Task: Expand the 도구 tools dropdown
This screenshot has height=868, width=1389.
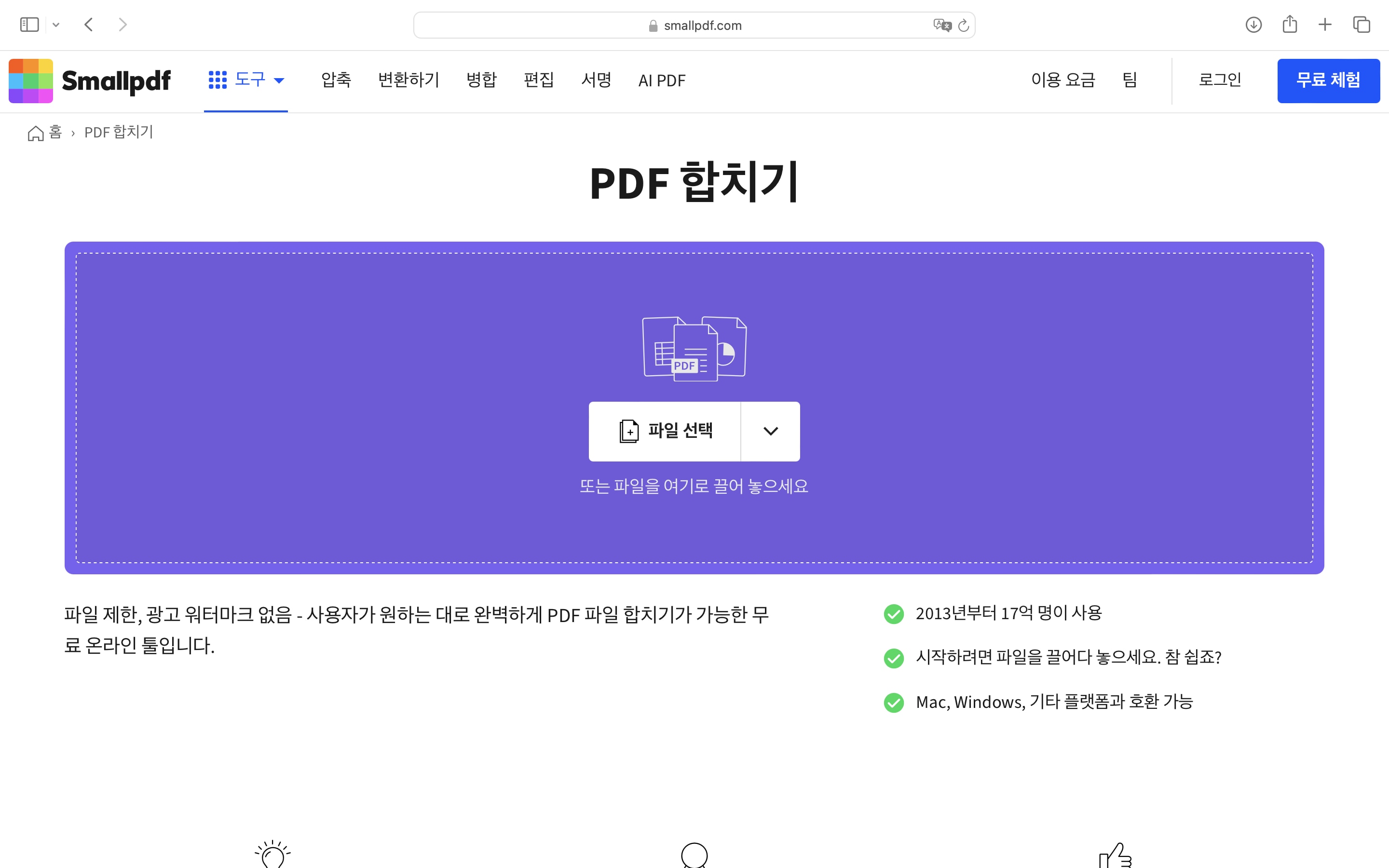Action: 246,80
